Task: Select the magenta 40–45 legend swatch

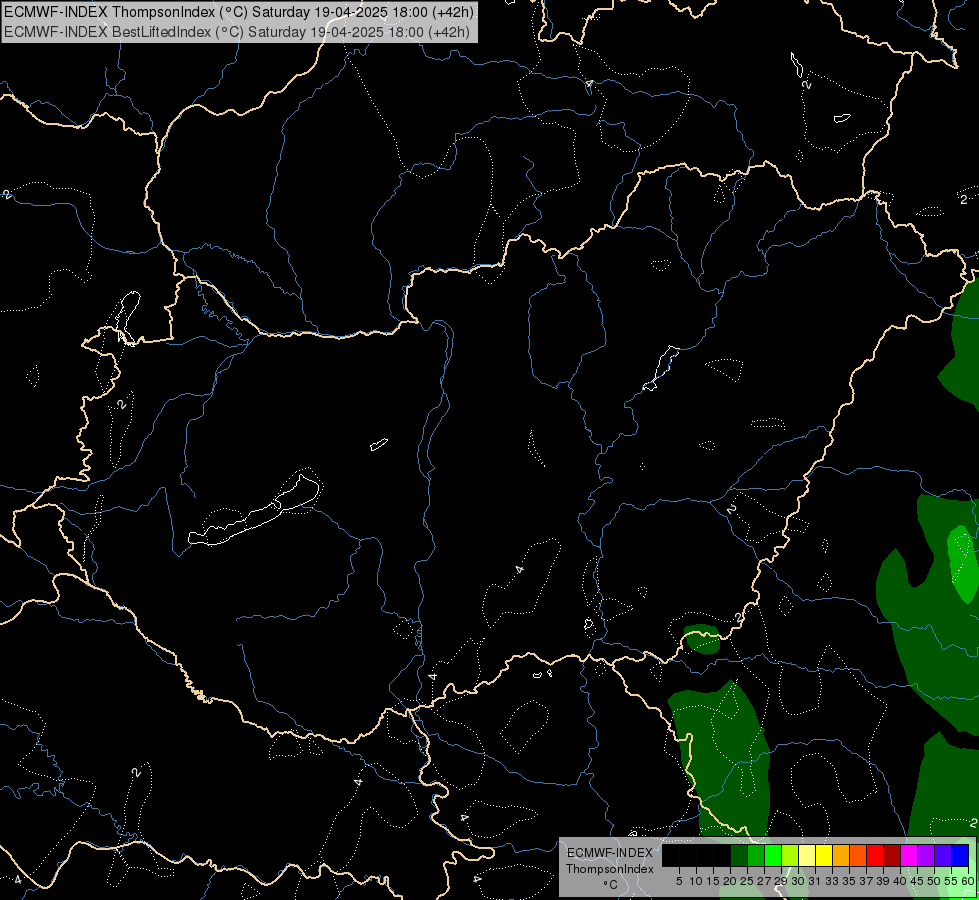Action: [909, 855]
